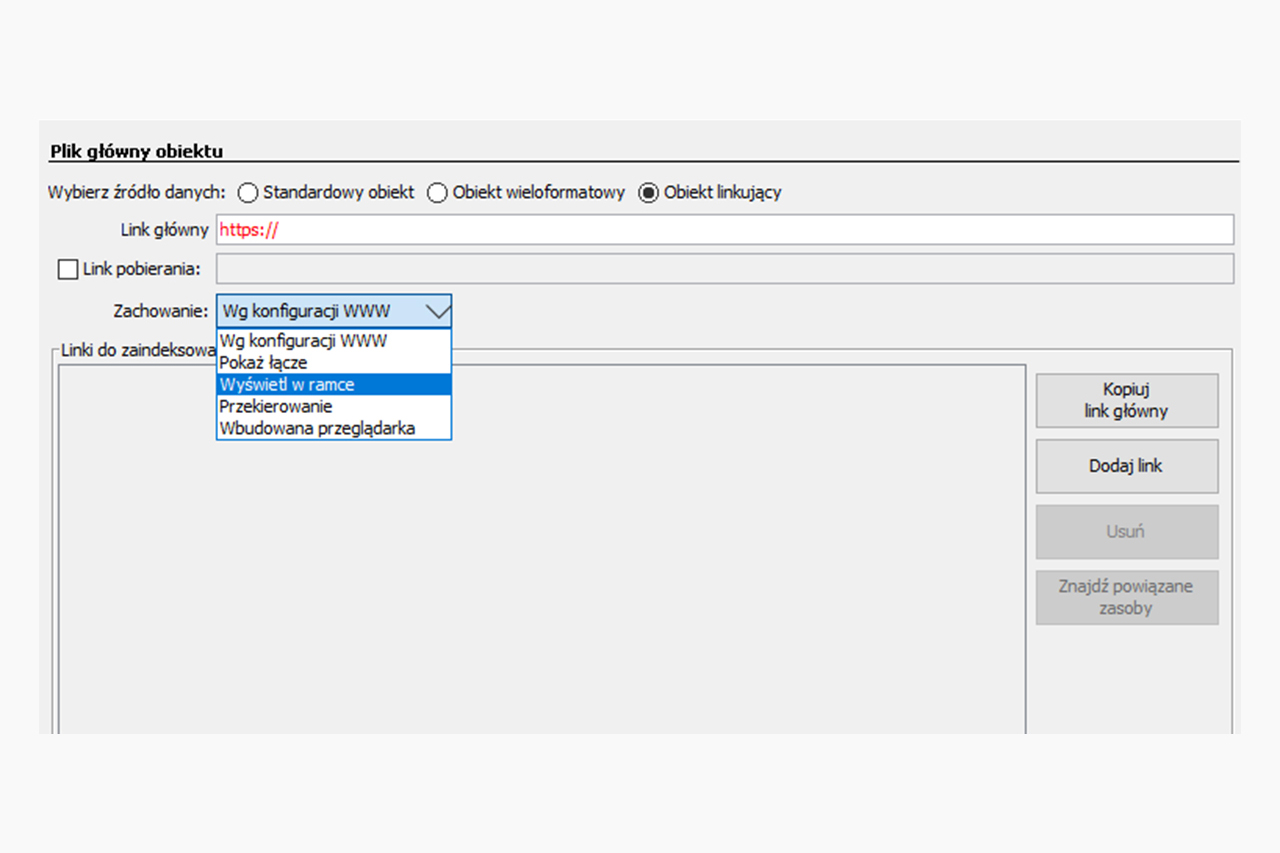
Task: Click the Plik główny obiektu section header
Action: pos(136,152)
